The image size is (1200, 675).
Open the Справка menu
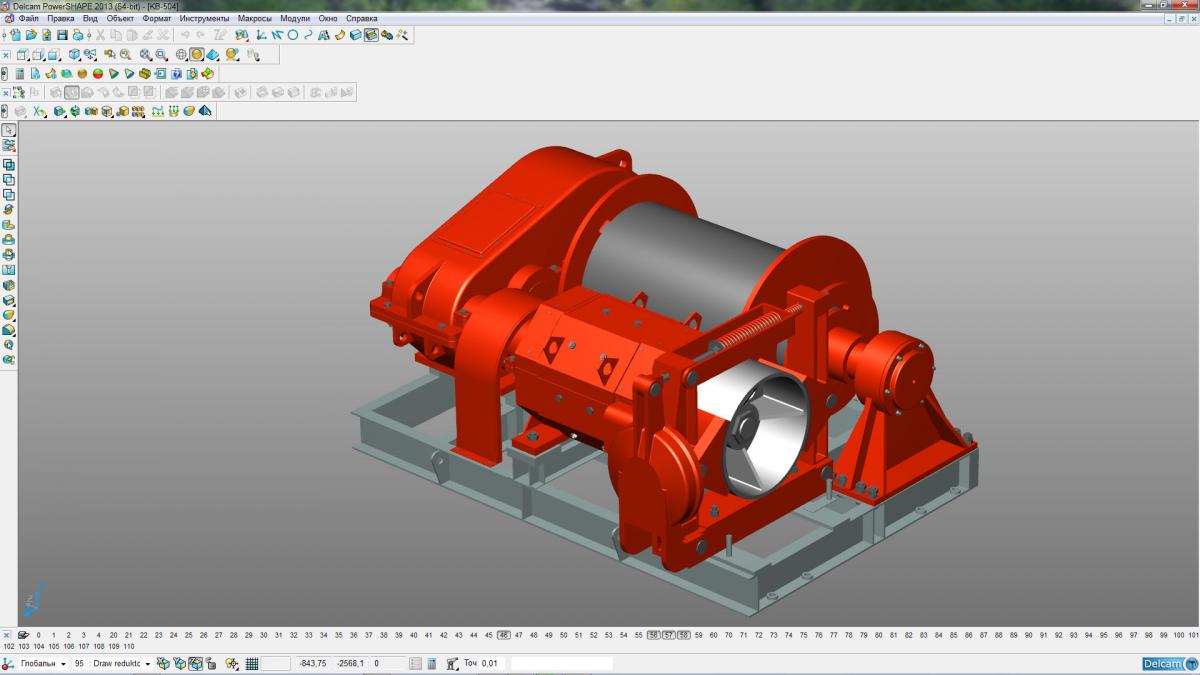pyautogui.click(x=361, y=18)
